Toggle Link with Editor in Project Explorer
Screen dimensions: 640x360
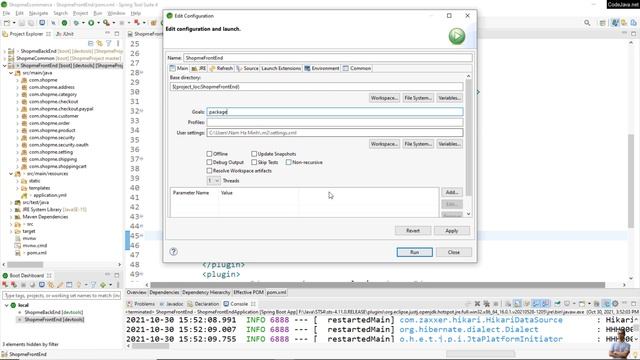(99, 43)
